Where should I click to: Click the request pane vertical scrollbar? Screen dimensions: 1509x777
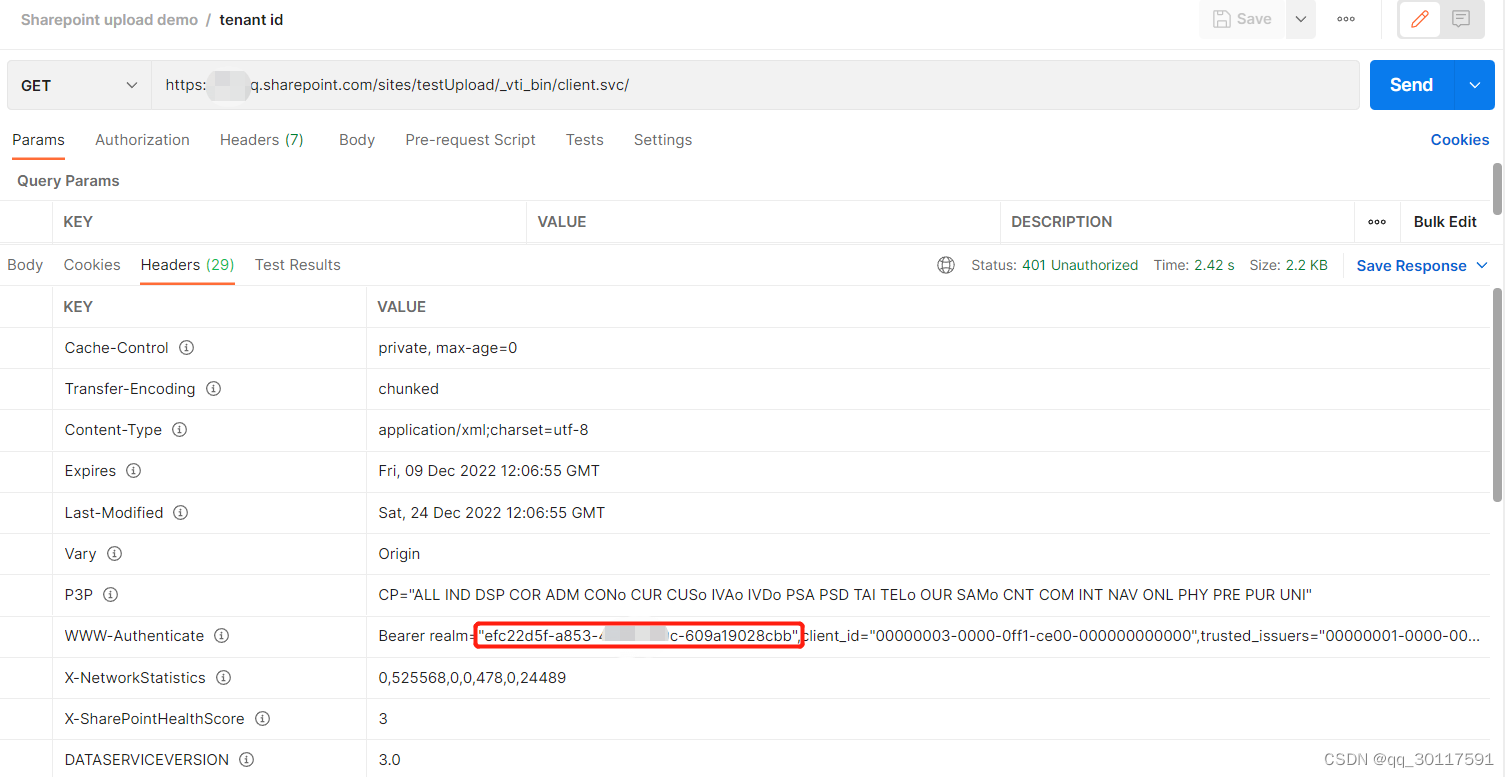(x=1497, y=188)
